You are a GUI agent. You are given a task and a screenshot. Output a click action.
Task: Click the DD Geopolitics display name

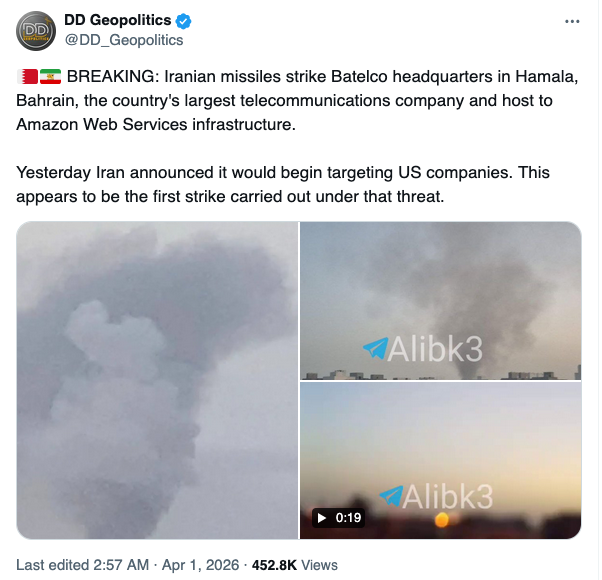point(117,20)
